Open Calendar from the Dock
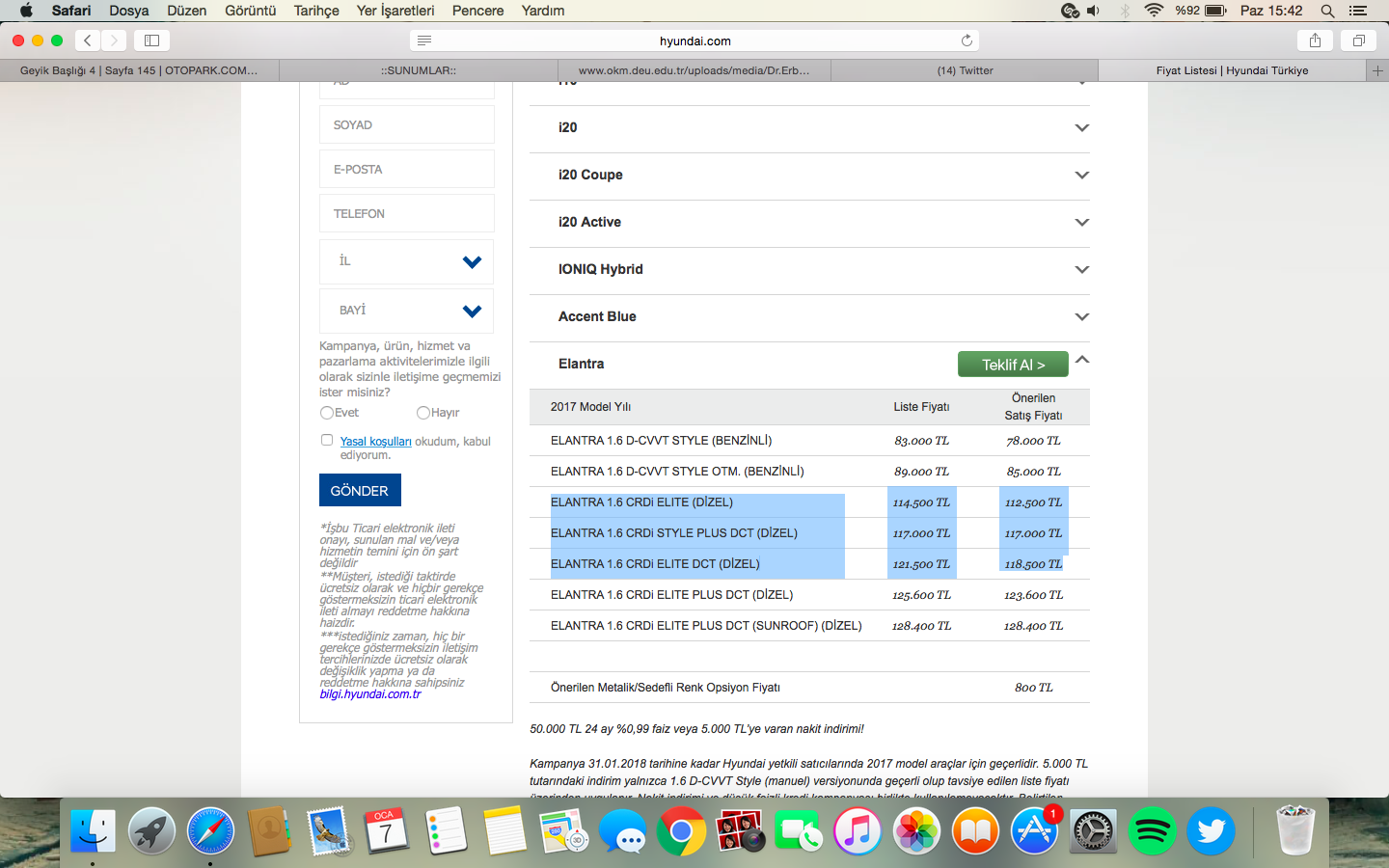 387,830
